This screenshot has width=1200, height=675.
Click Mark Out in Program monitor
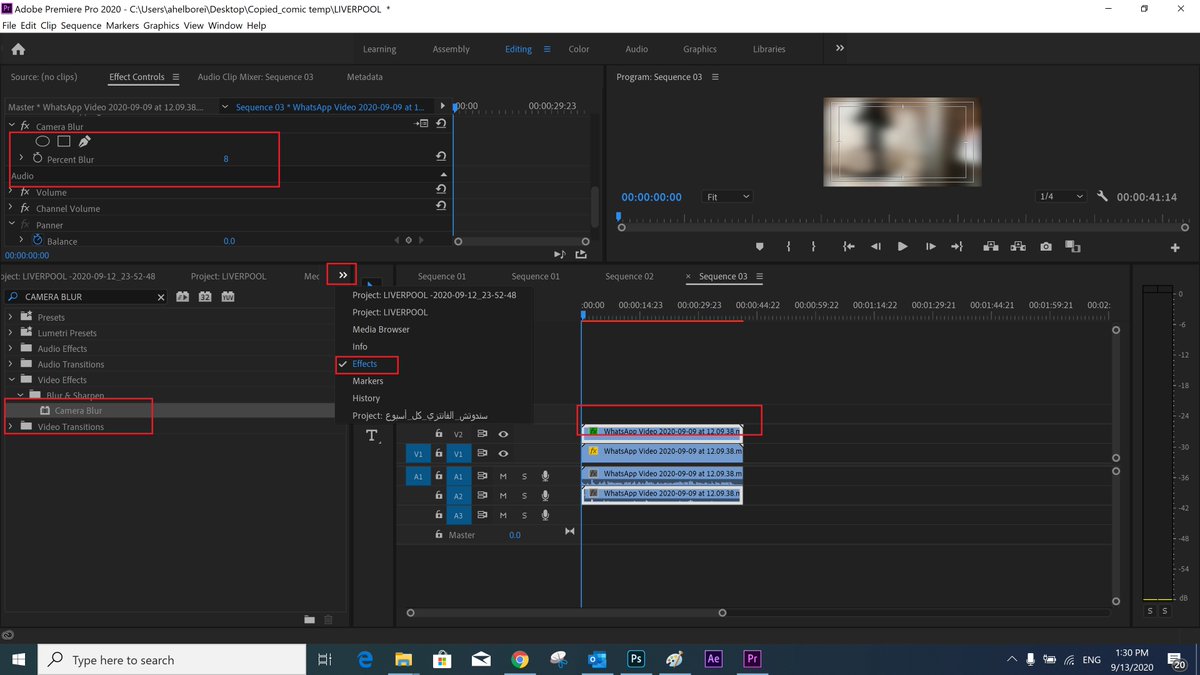[x=813, y=246]
